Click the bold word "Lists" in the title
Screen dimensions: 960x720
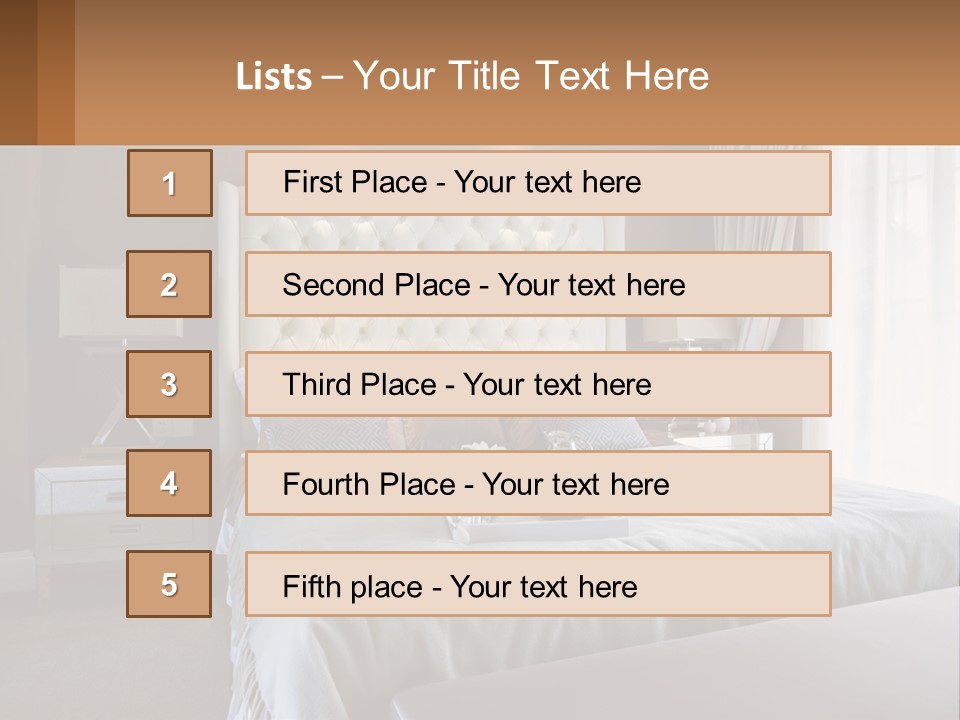(274, 77)
